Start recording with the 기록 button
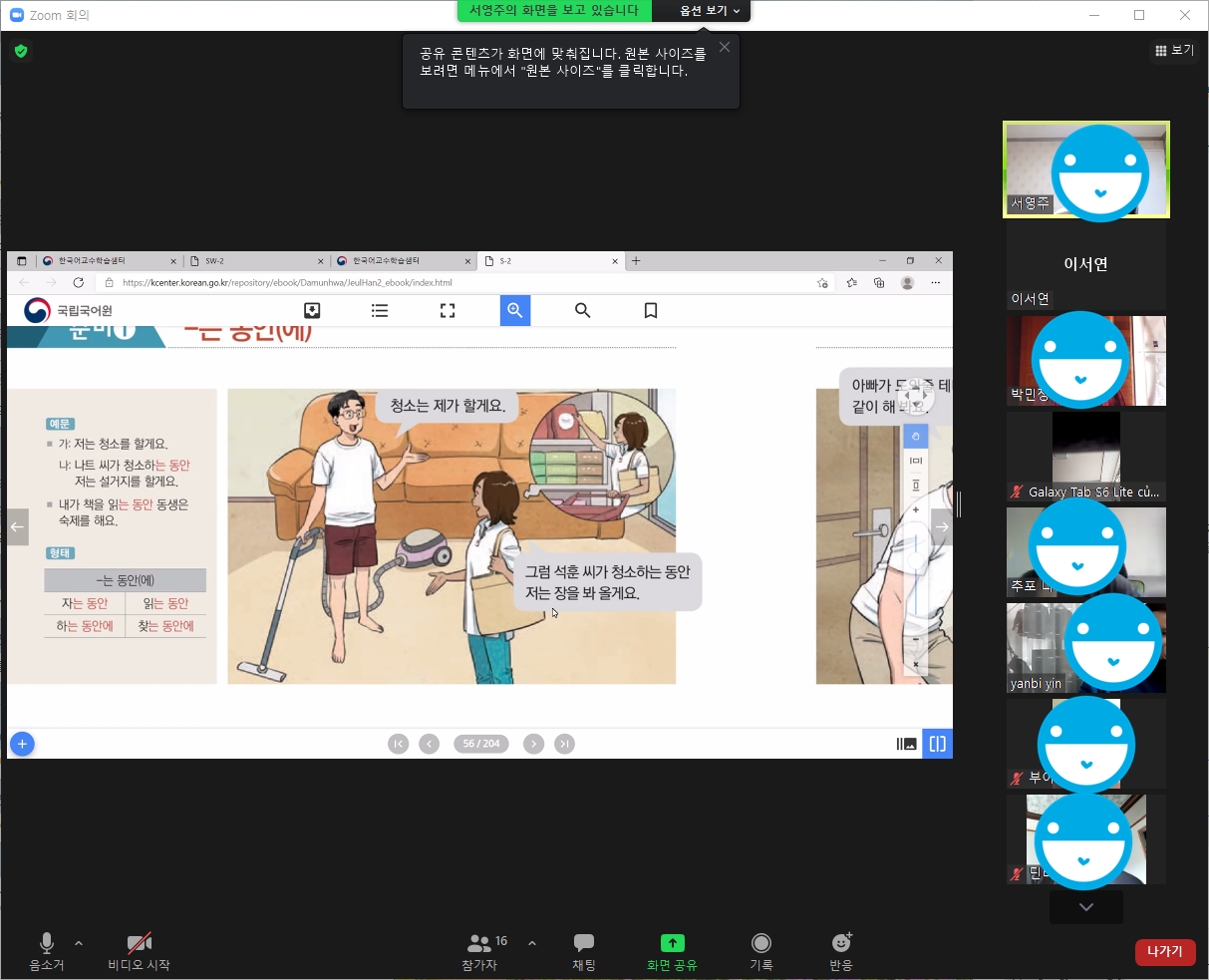This screenshot has width=1209, height=980. [x=761, y=951]
